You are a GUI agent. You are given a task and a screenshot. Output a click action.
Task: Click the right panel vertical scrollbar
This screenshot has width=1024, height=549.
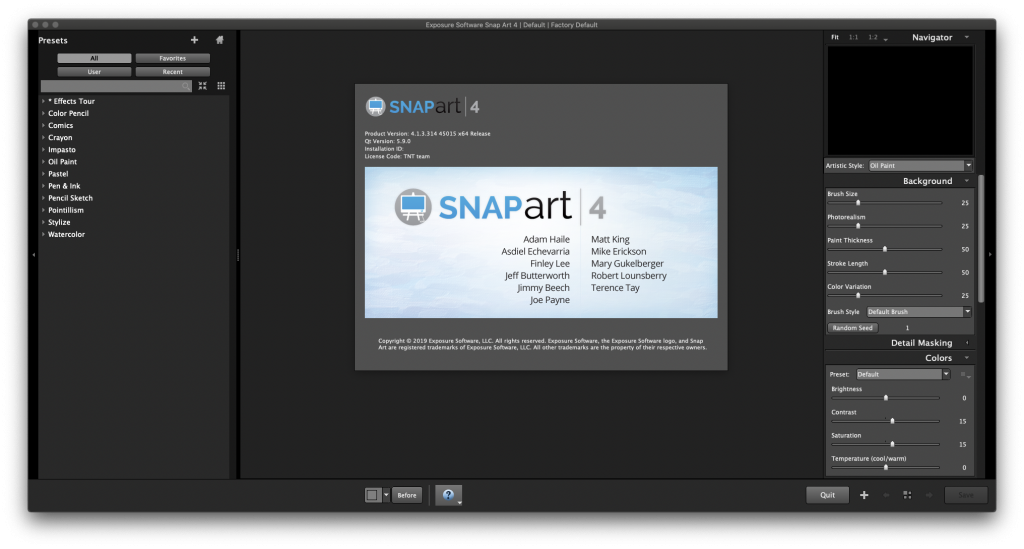[980, 238]
